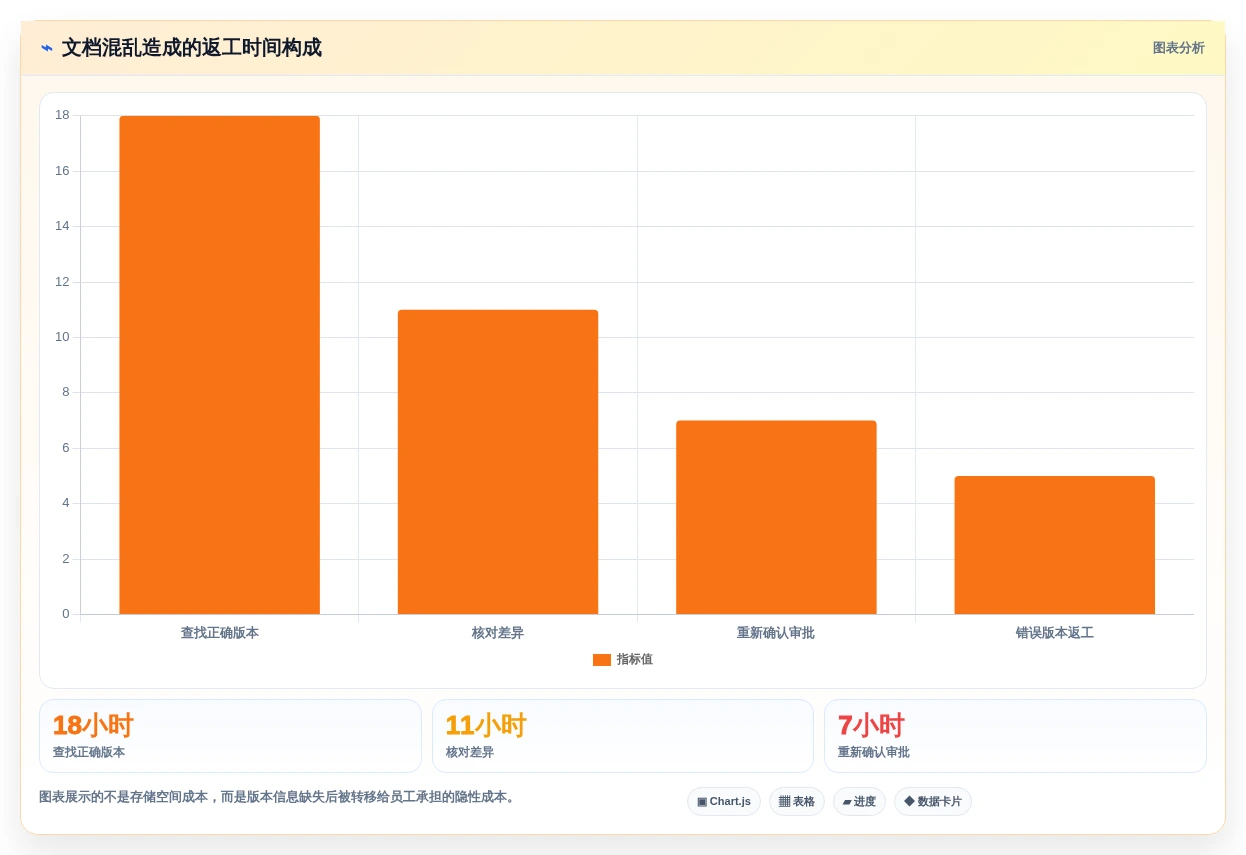
Task: Toggle the 指标值 legend item
Action: point(622,660)
